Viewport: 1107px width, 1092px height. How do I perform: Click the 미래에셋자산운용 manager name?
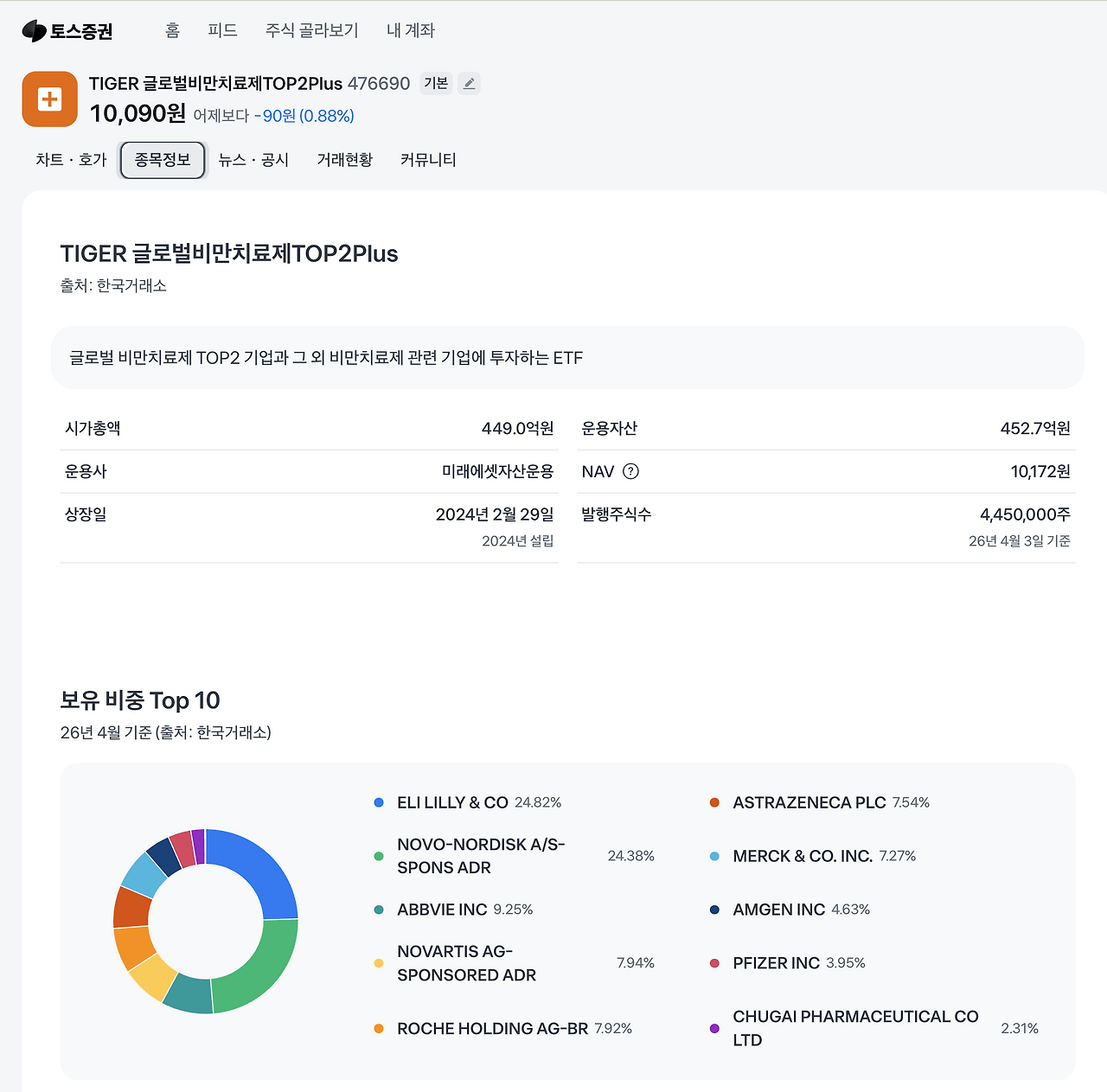pos(498,471)
